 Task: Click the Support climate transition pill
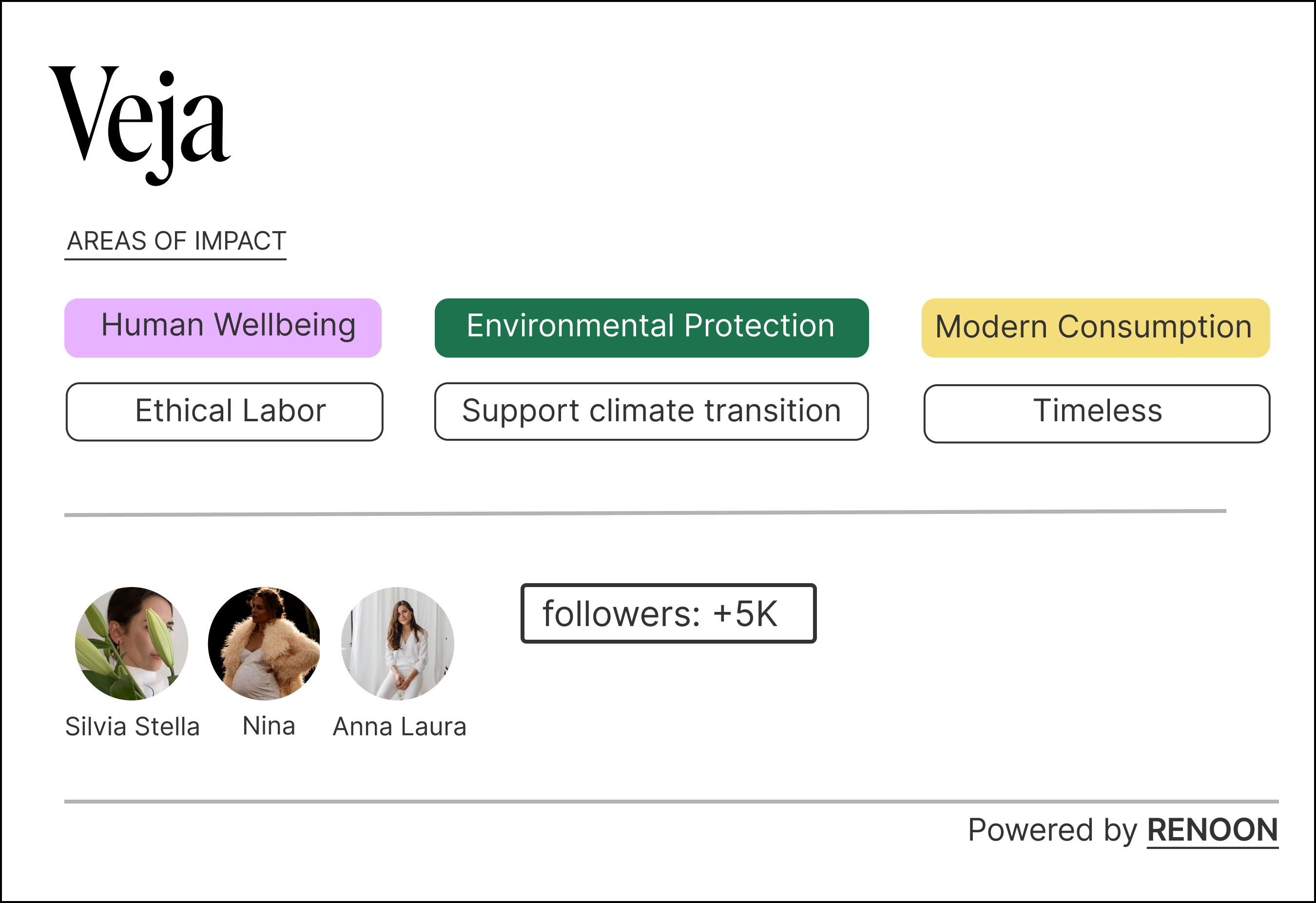coord(651,412)
